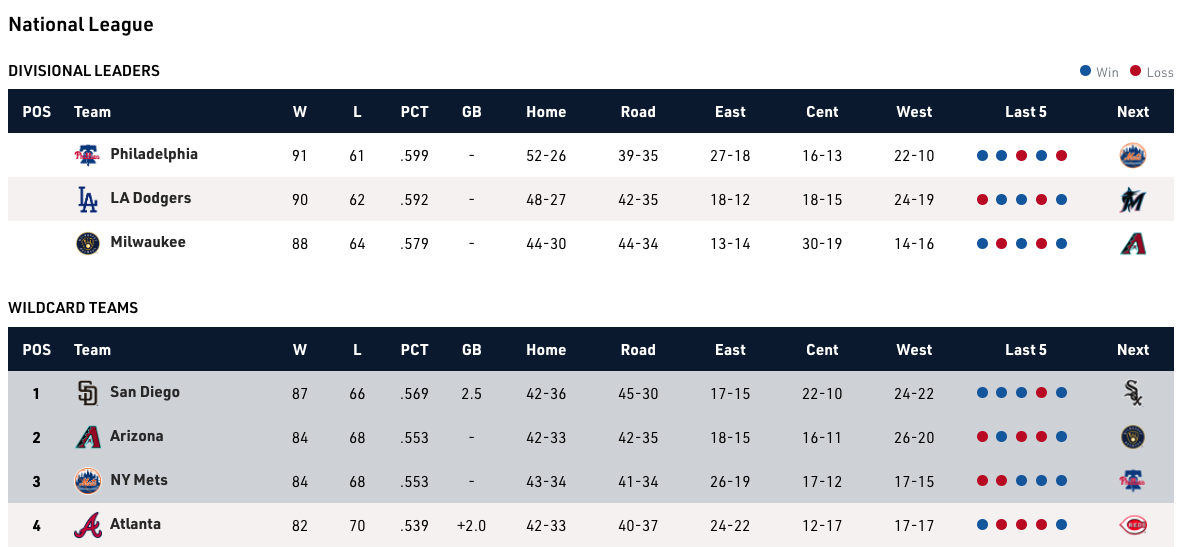The image size is (1184, 547).
Task: Sort divisional leaders by PCT column
Action: click(414, 112)
